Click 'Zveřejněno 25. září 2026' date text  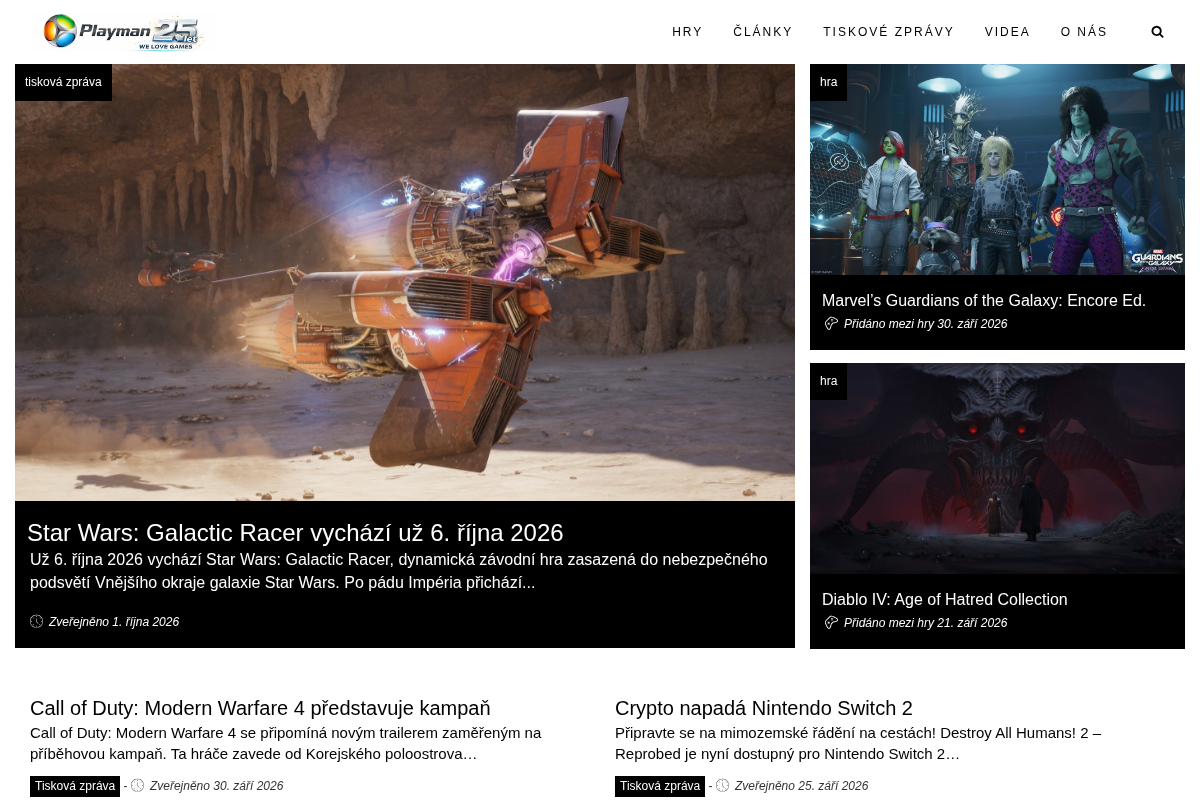(801, 786)
